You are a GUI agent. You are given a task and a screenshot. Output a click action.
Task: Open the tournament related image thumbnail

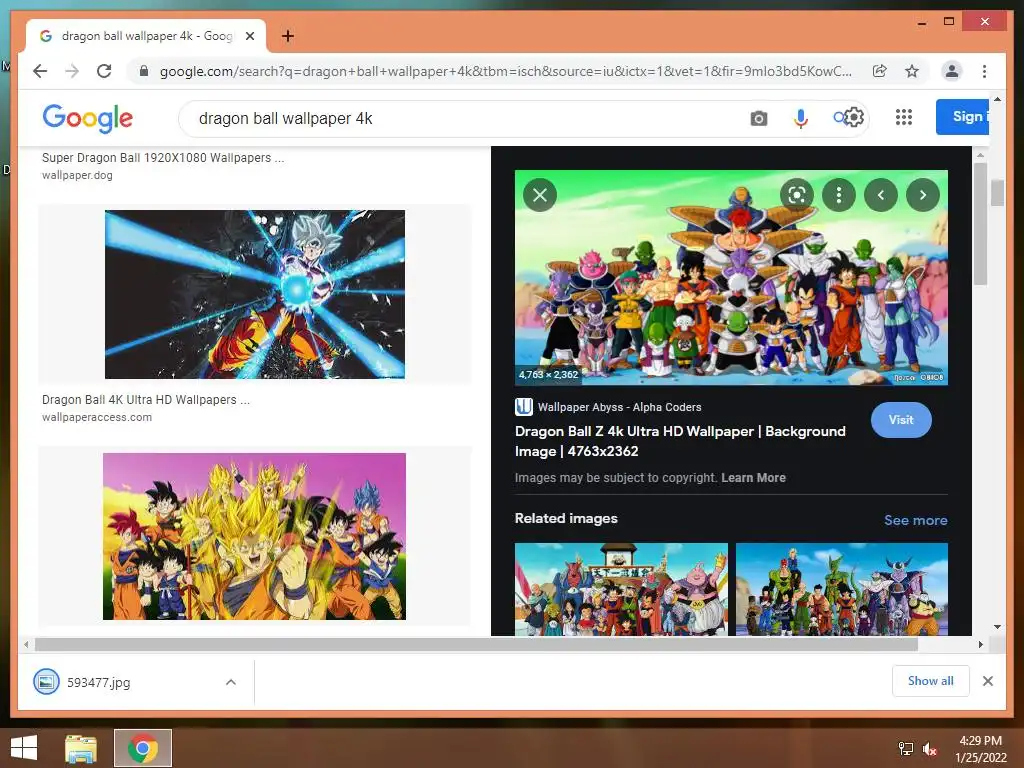[x=620, y=588]
